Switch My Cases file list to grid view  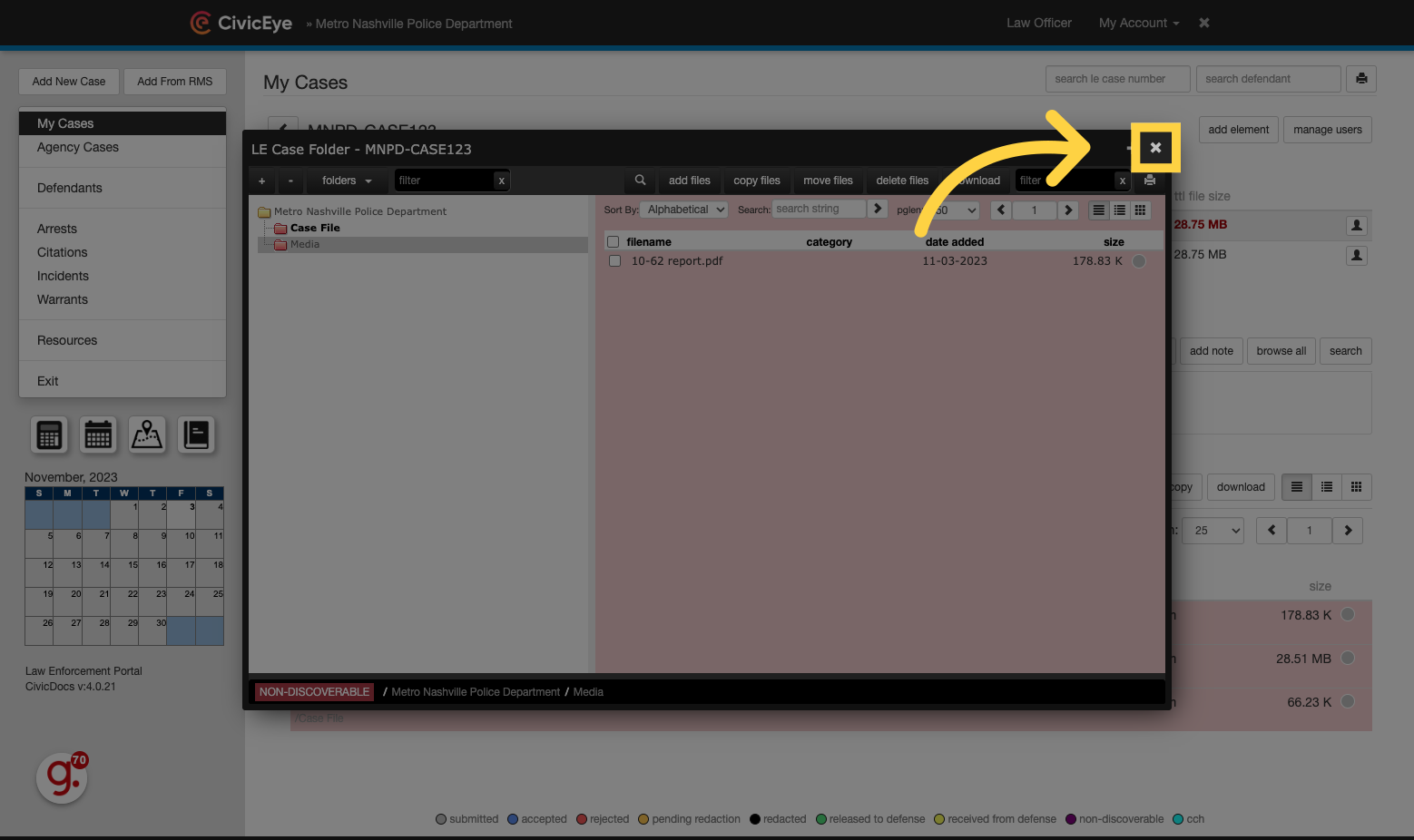[1357, 487]
